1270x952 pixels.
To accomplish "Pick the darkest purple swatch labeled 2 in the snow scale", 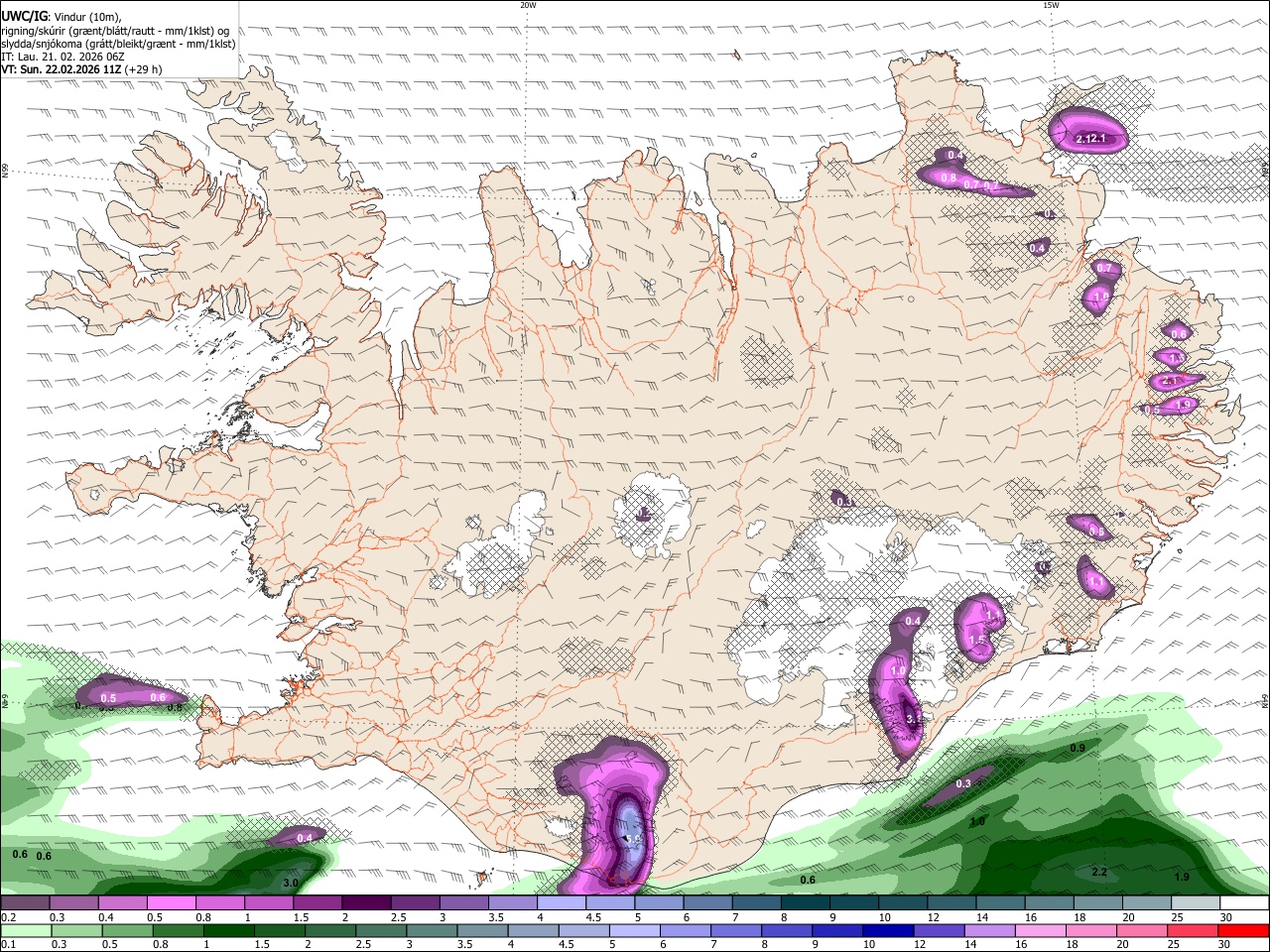I will 365,903.
